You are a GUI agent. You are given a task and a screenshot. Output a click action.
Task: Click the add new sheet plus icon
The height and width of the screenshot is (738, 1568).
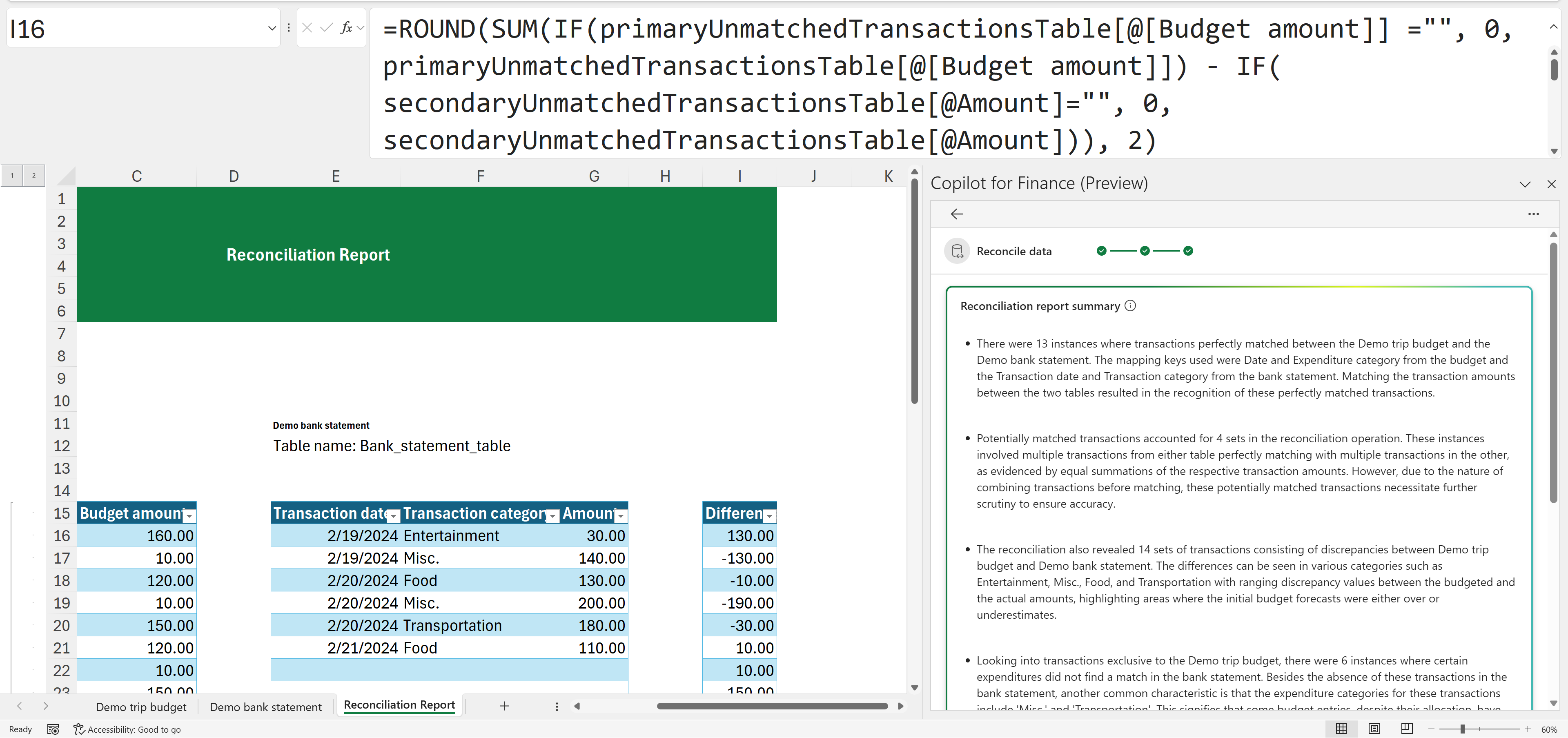pos(505,706)
